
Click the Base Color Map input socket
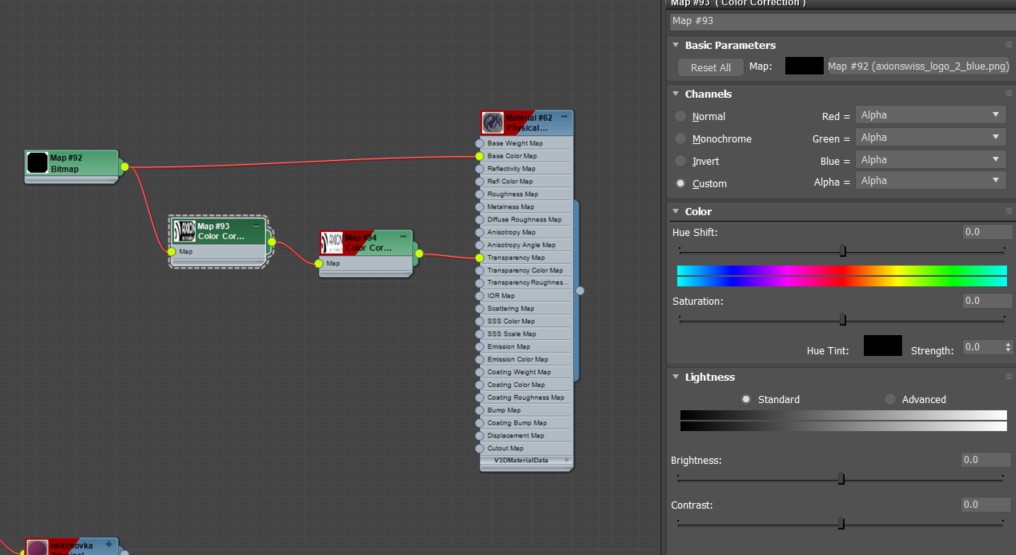pyautogui.click(x=479, y=156)
